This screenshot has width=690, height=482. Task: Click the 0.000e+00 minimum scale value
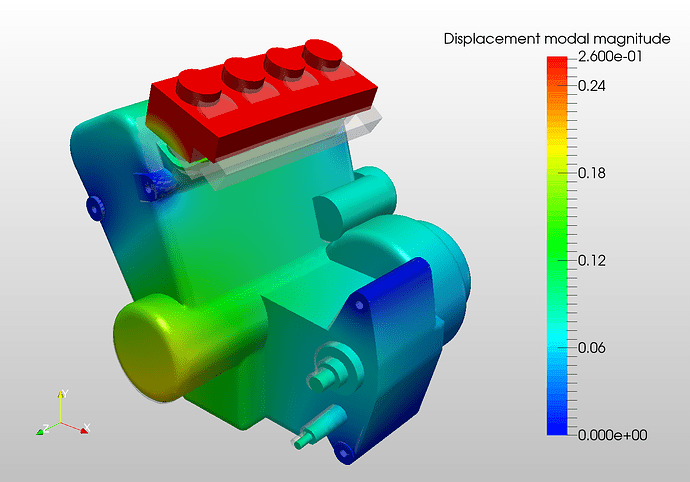pyautogui.click(x=612, y=435)
